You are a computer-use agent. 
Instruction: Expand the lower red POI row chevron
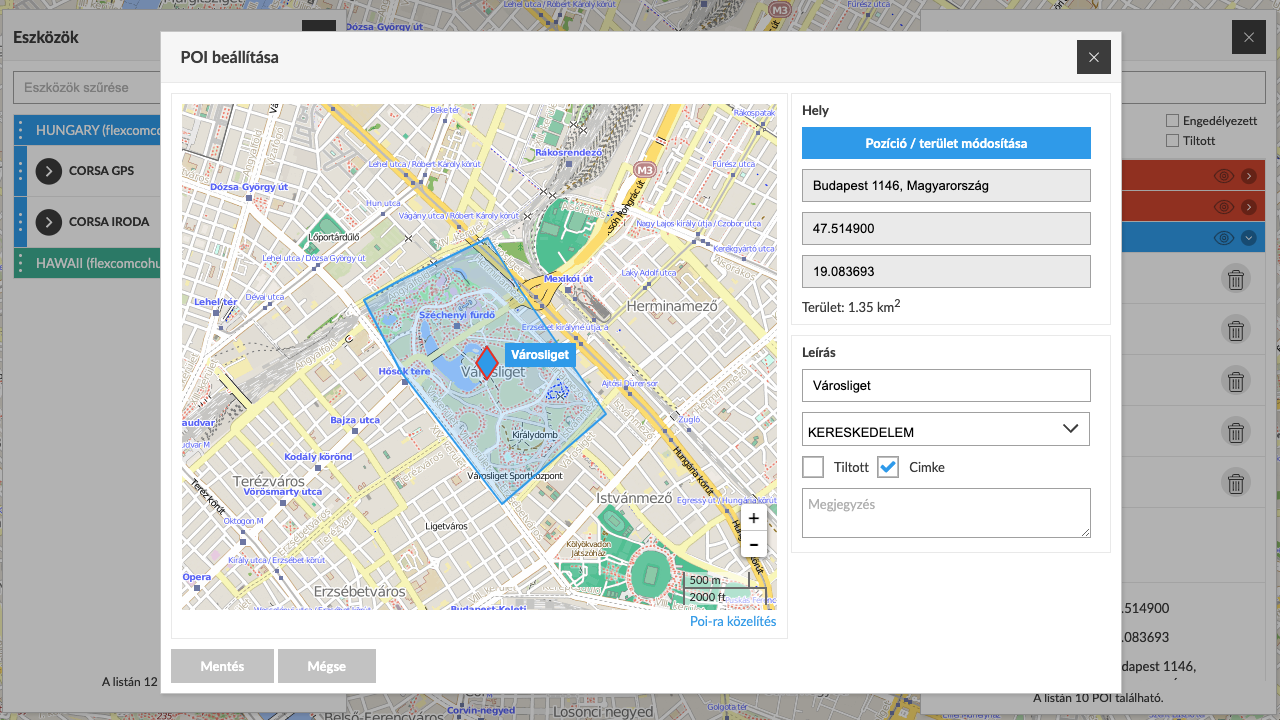click(x=1249, y=207)
